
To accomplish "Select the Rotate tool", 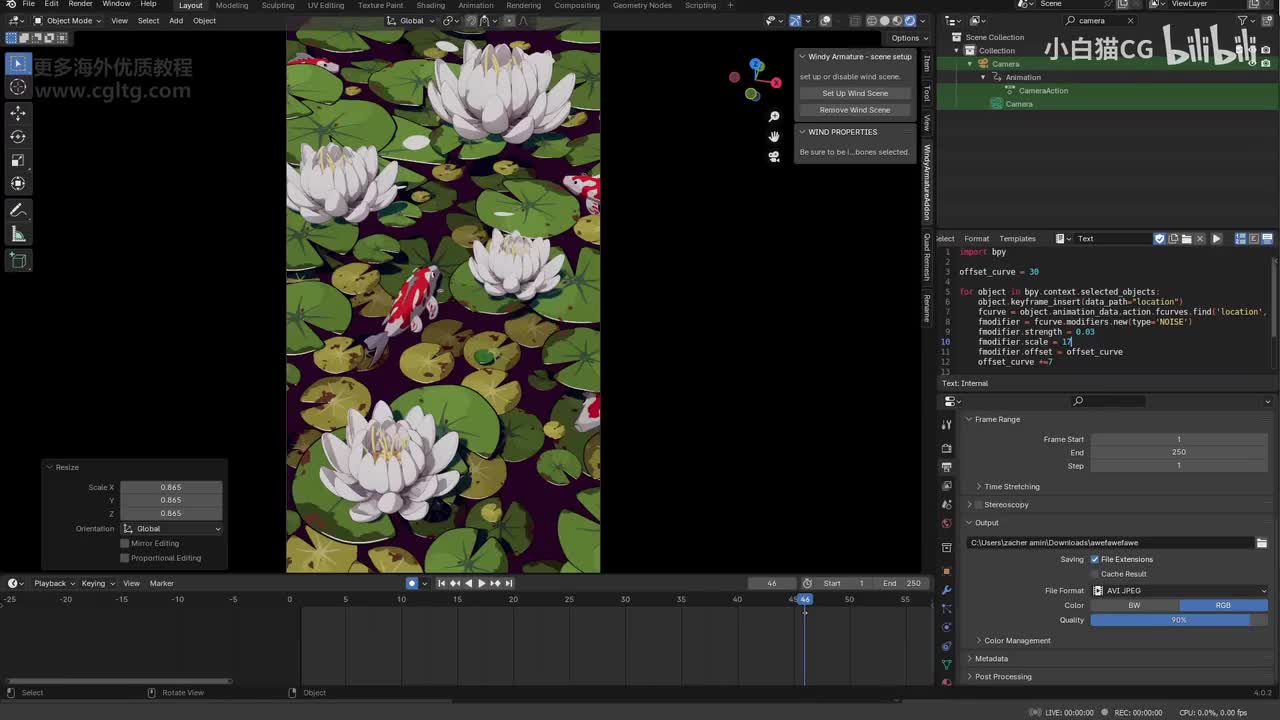I will point(18,137).
